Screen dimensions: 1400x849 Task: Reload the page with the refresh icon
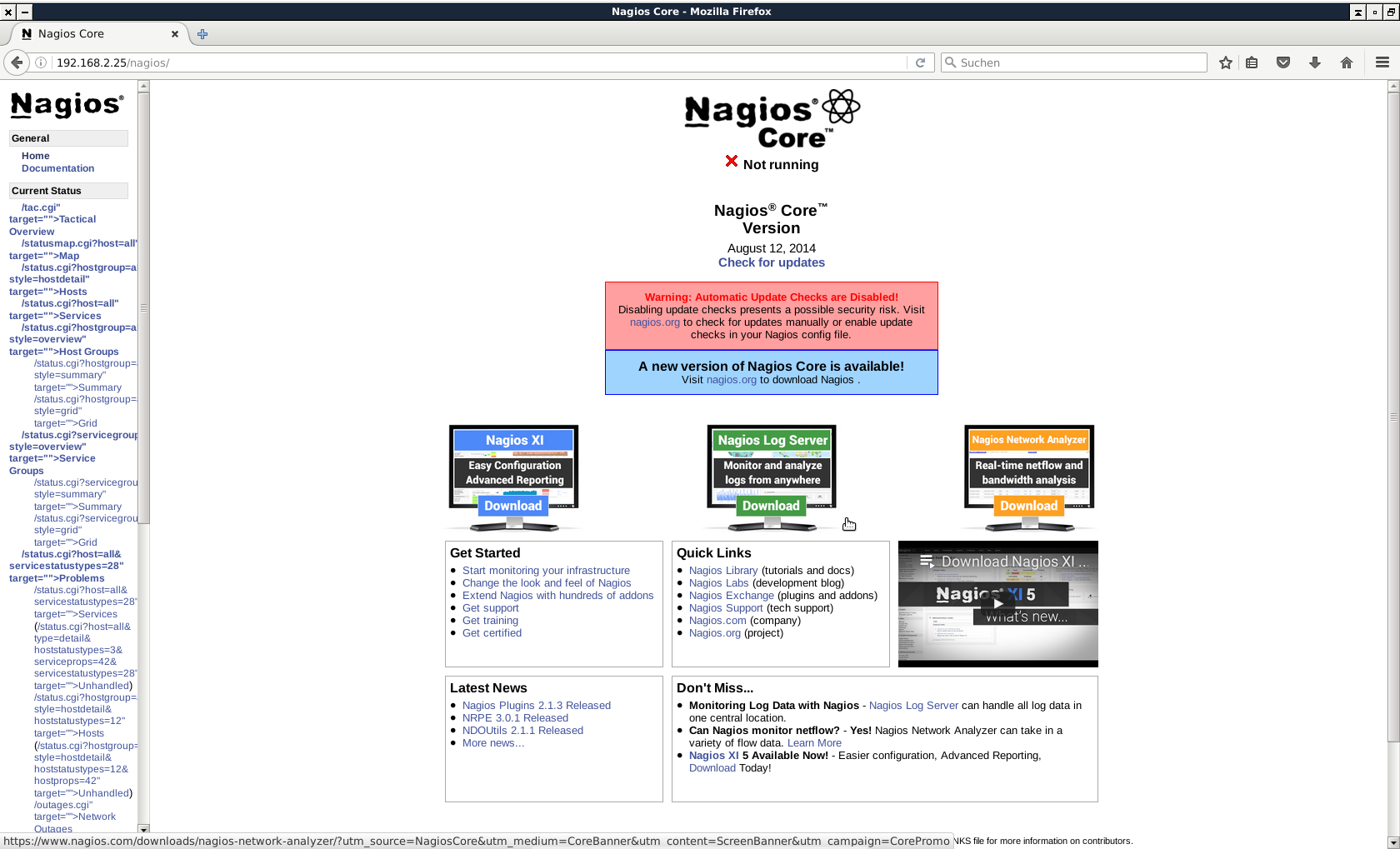click(x=920, y=62)
